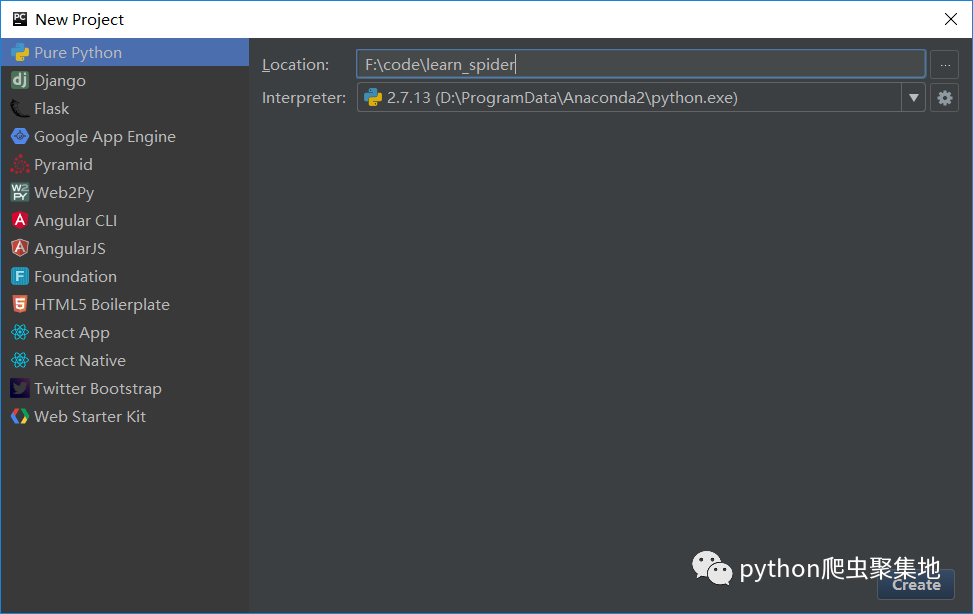973x614 pixels.
Task: Click the HTML5 Boilerplate icon
Action: click(x=20, y=304)
